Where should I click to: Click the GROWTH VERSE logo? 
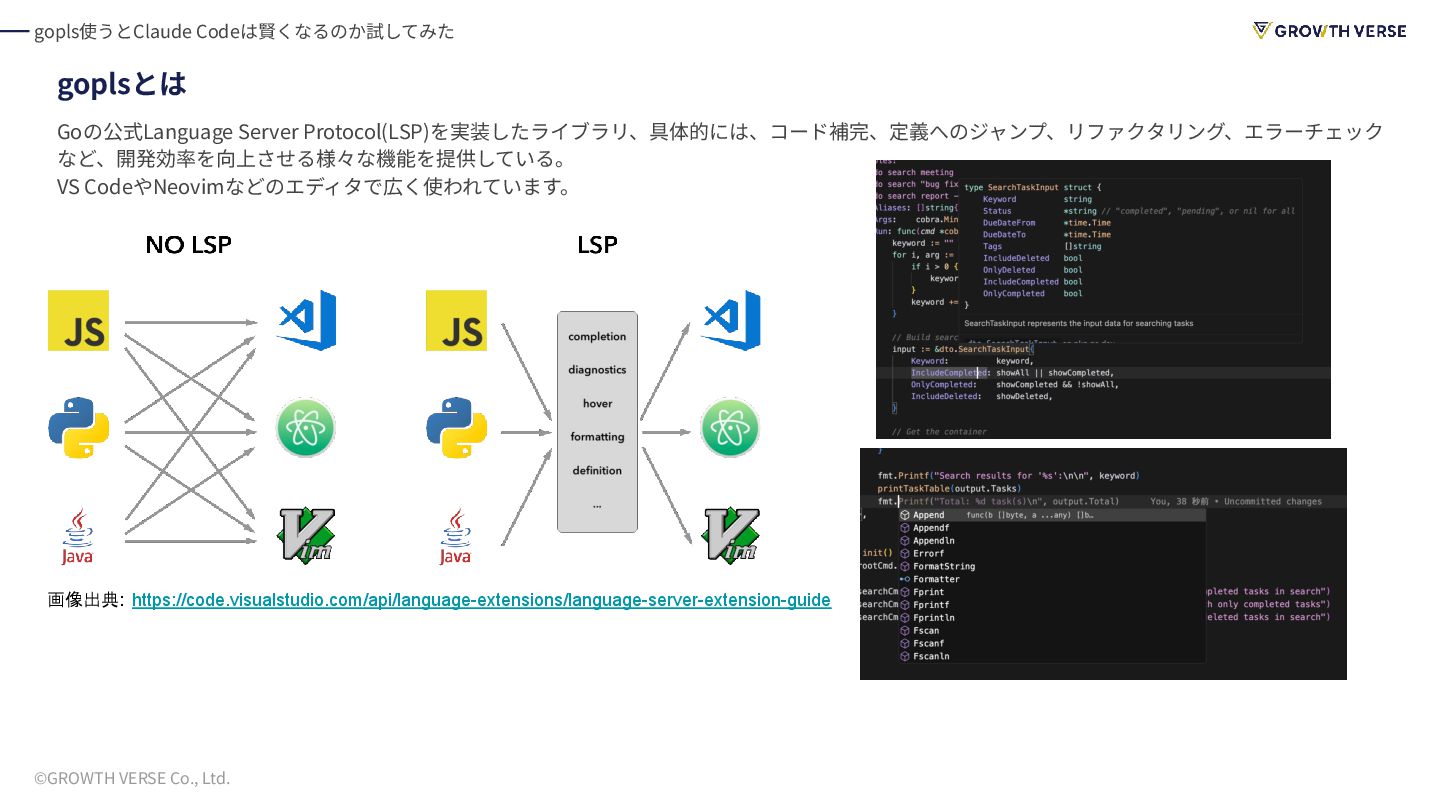point(1329,31)
